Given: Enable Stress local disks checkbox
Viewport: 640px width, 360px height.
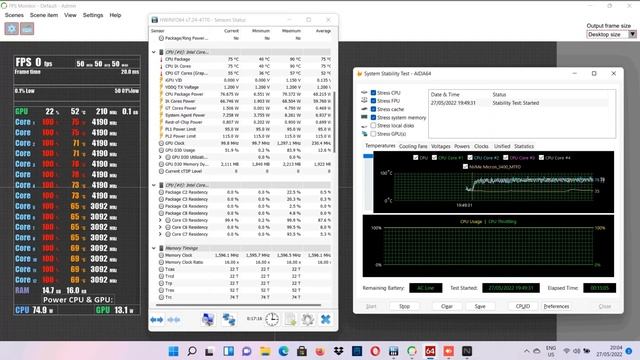Looking at the screenshot, I should [373, 125].
